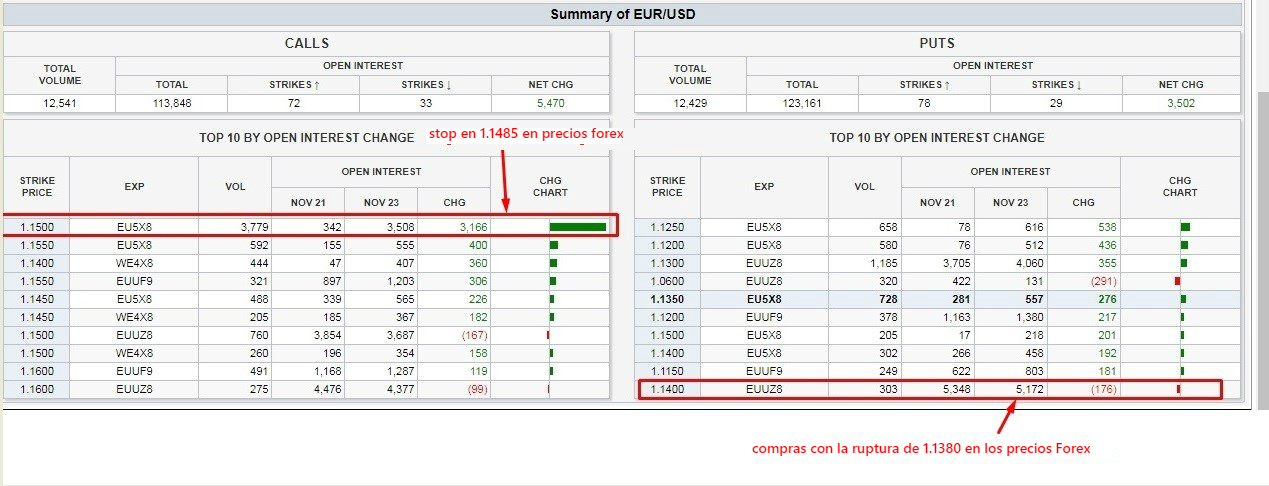Click the up-arrow Strikes header under Puts
The image size is (1269, 486).
(x=925, y=85)
